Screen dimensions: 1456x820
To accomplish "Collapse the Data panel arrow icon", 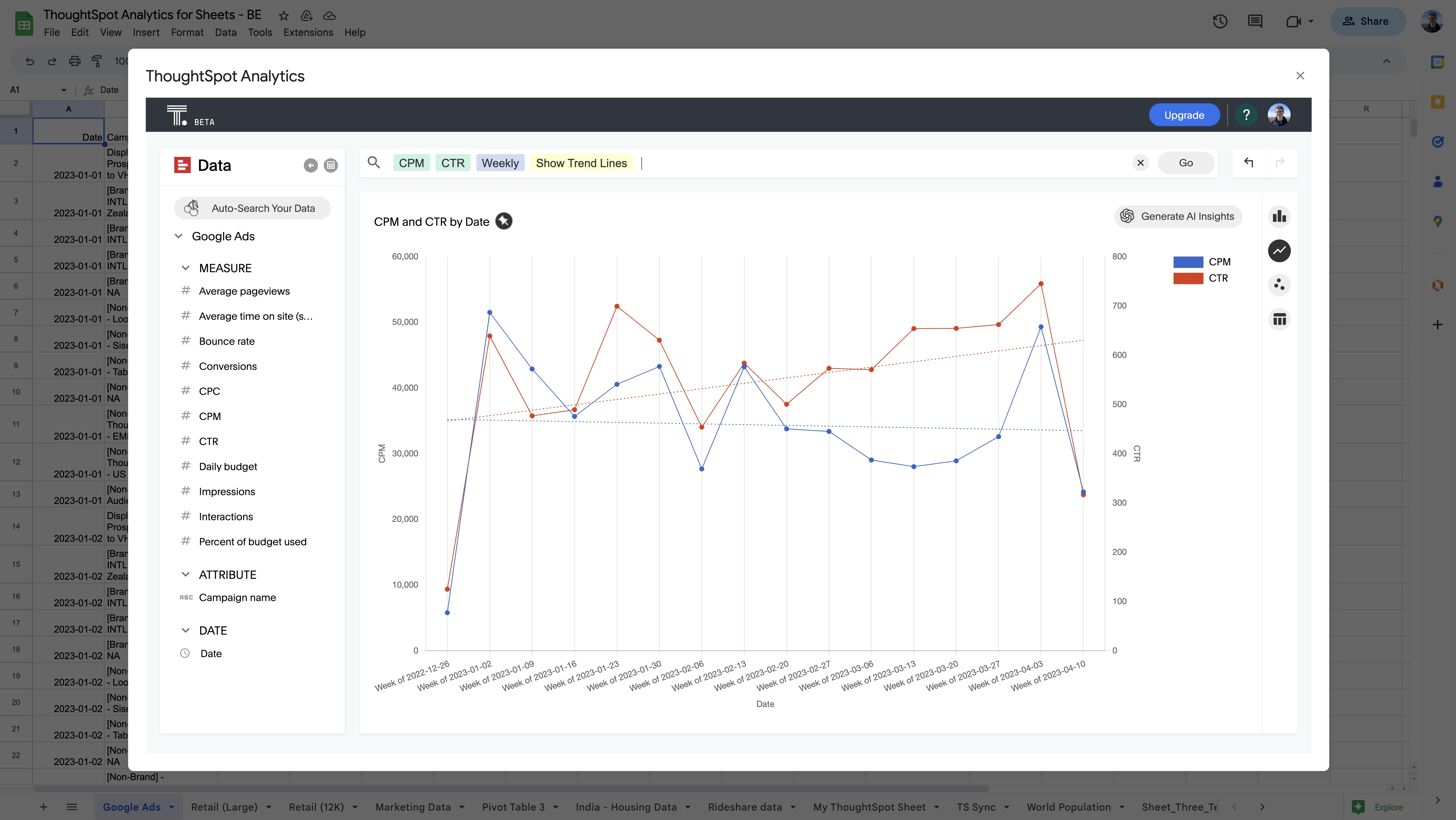I will pos(310,166).
